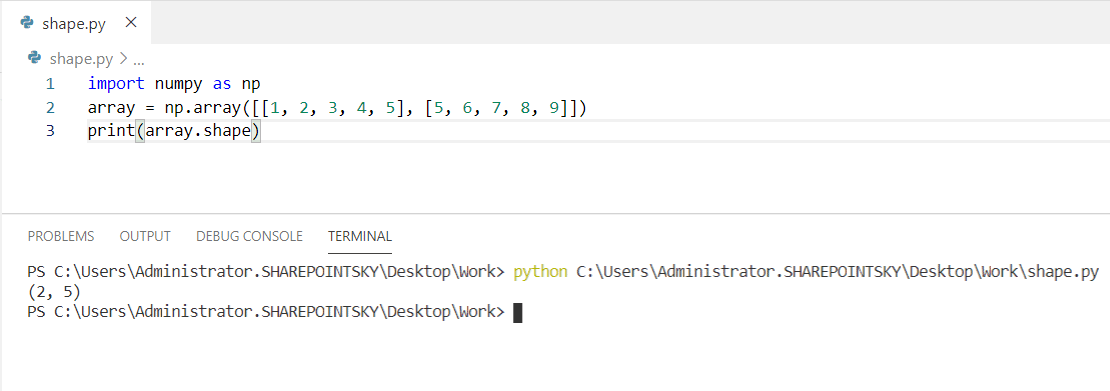
Task: Click the terminal cursor at the last prompt
Action: point(517,312)
